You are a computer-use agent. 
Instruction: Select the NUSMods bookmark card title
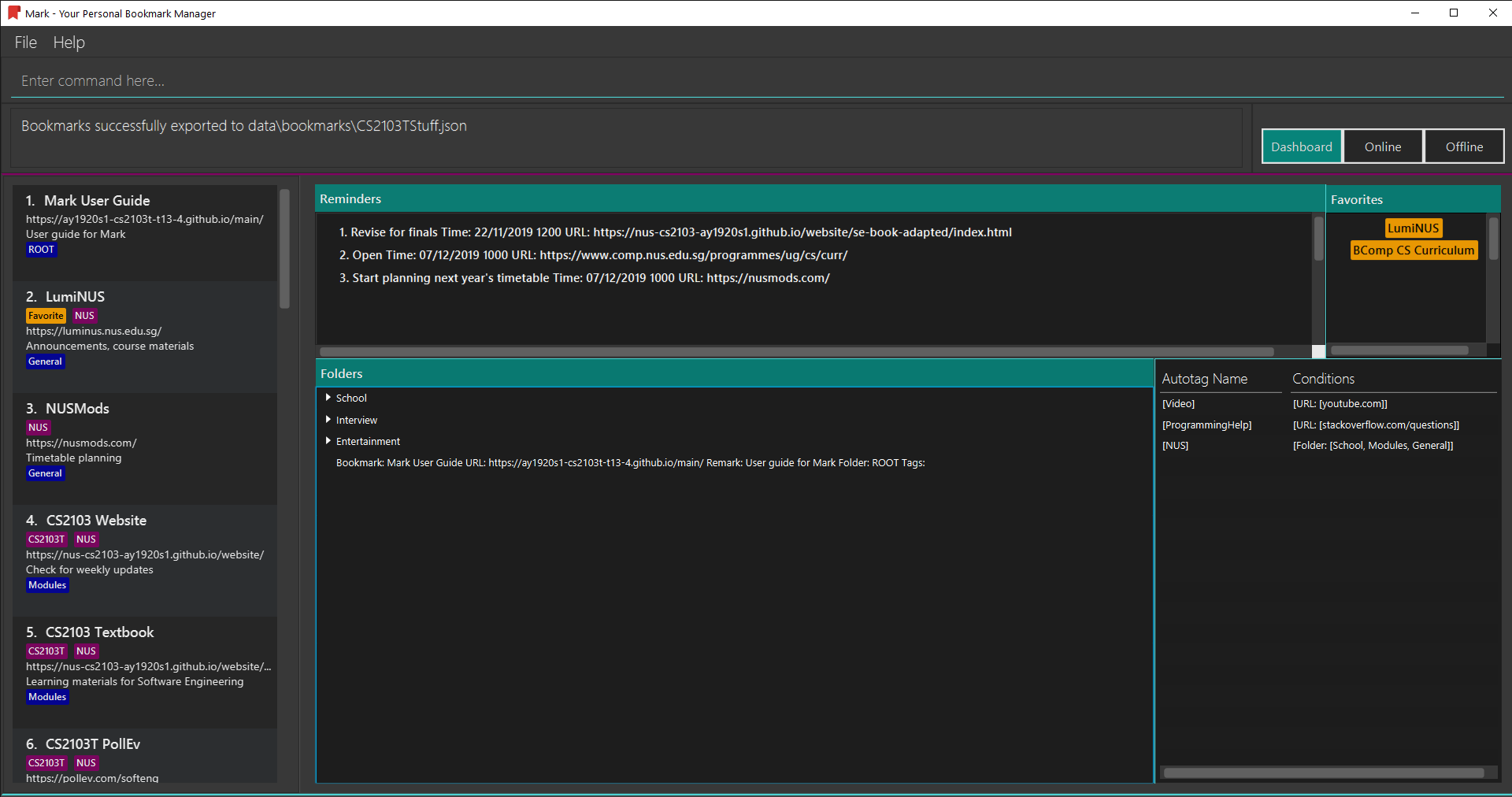tap(77, 409)
